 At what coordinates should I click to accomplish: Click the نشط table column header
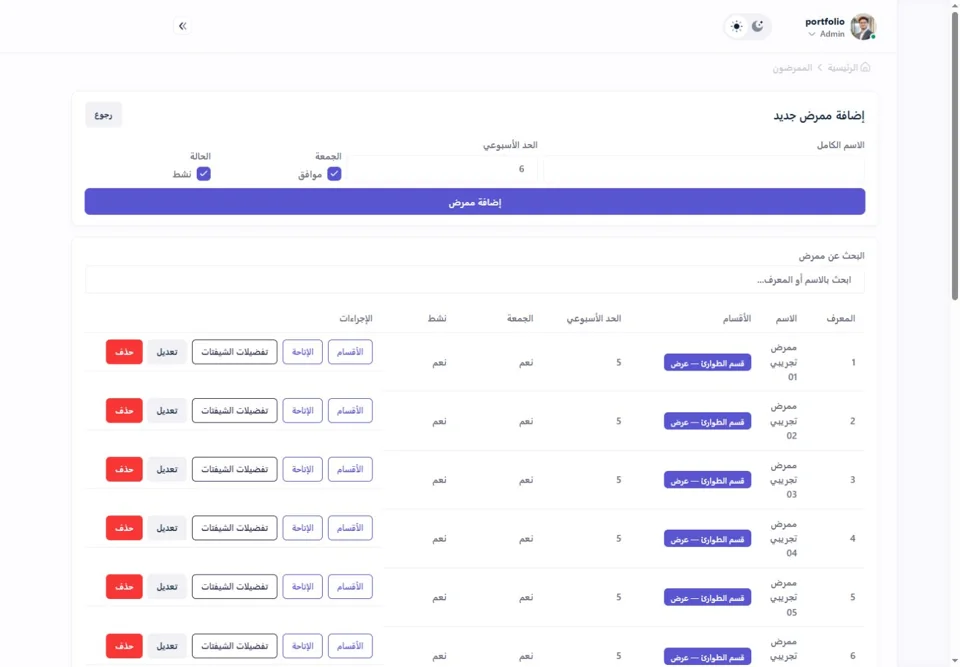coord(437,318)
